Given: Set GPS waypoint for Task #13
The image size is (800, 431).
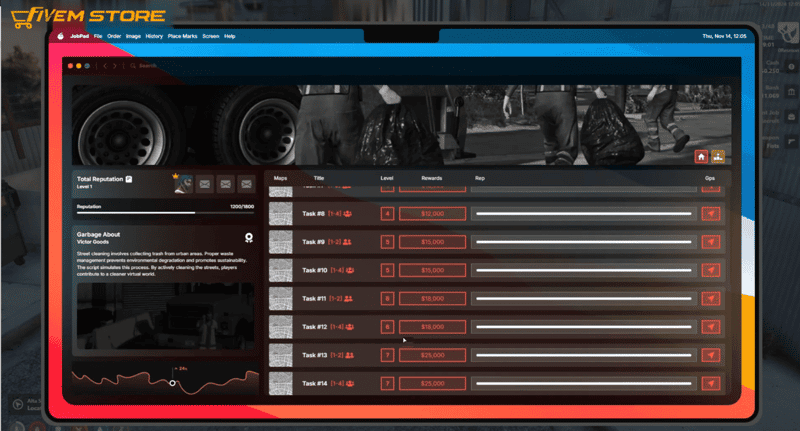Looking at the screenshot, I should click(711, 355).
